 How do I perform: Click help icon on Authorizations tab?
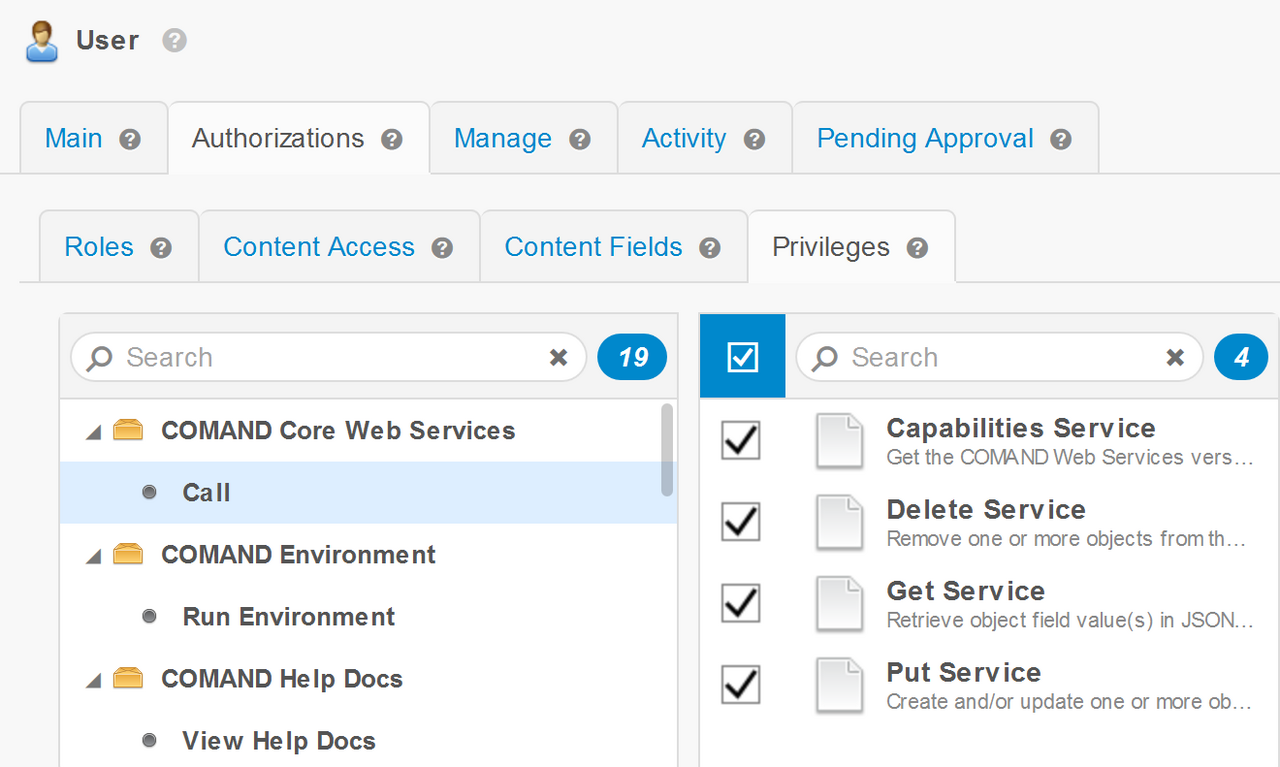click(392, 139)
